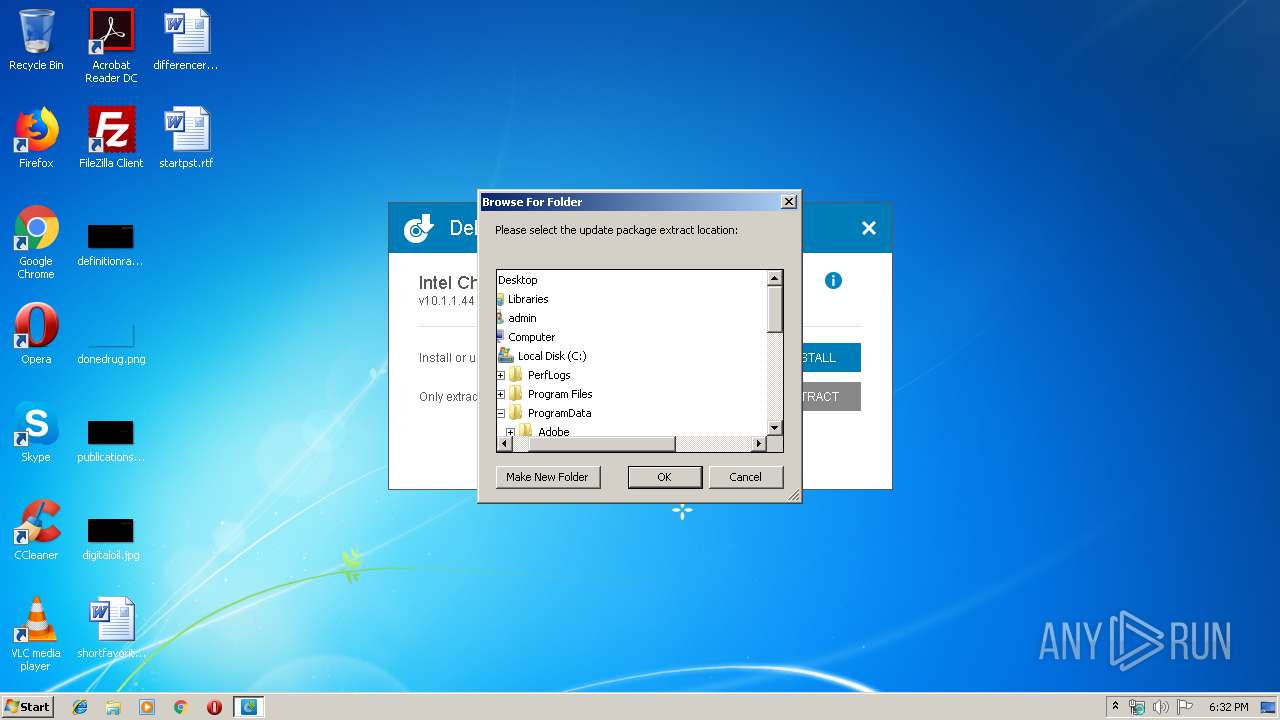The width and height of the screenshot is (1280, 720).
Task: Click the info icon in Dell update window
Action: (833, 281)
